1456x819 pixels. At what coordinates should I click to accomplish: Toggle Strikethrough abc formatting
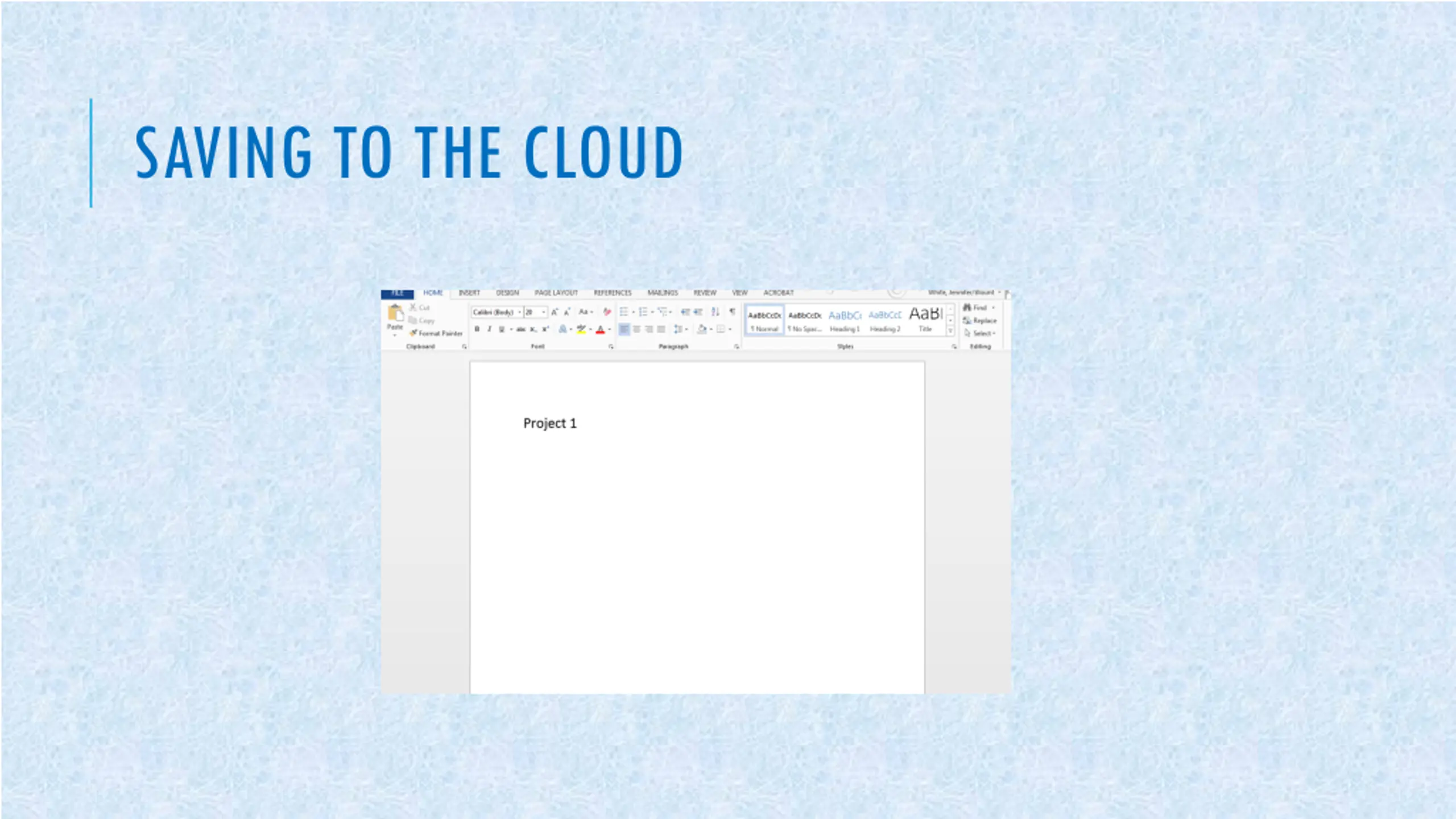520,329
